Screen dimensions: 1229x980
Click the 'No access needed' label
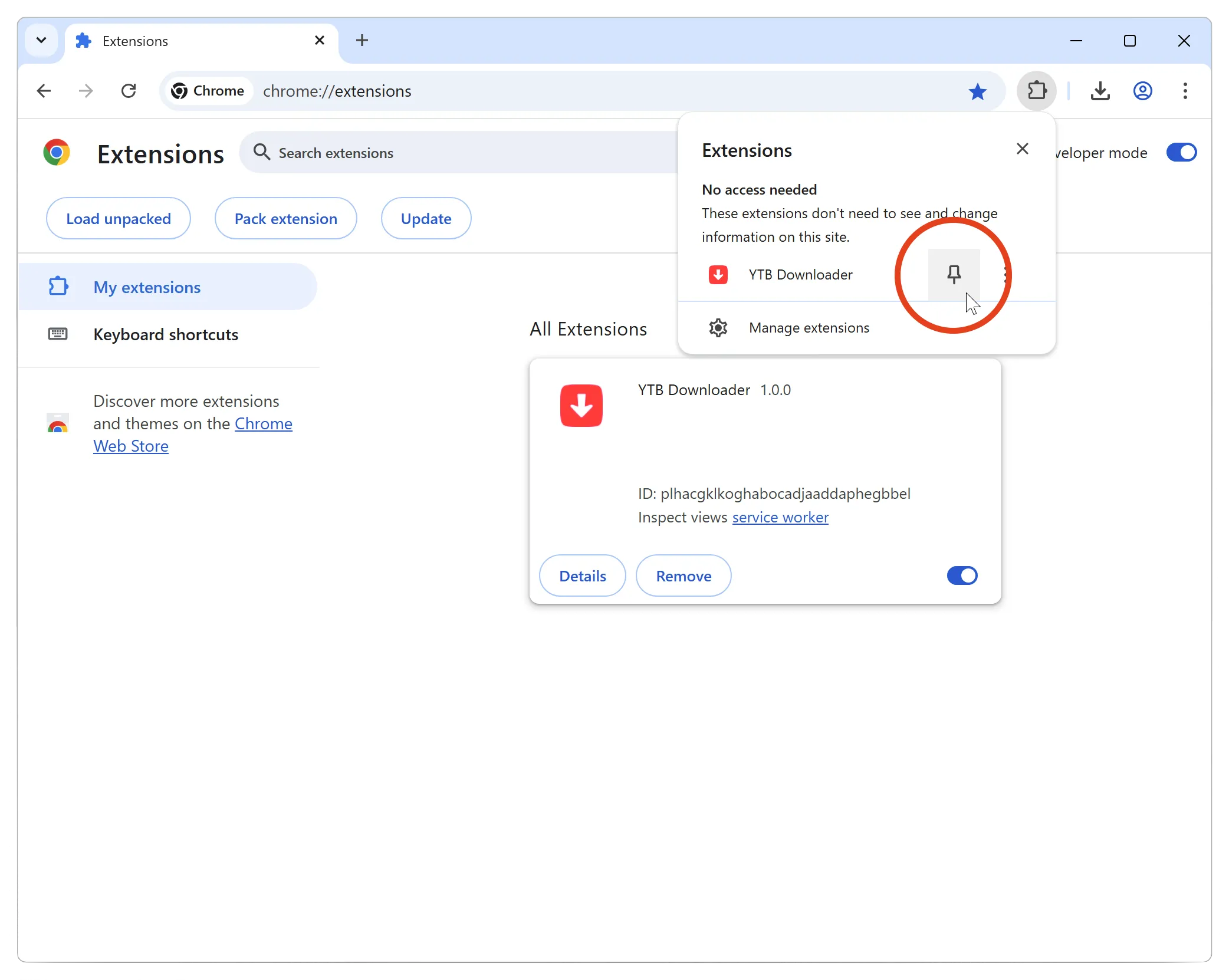point(759,190)
